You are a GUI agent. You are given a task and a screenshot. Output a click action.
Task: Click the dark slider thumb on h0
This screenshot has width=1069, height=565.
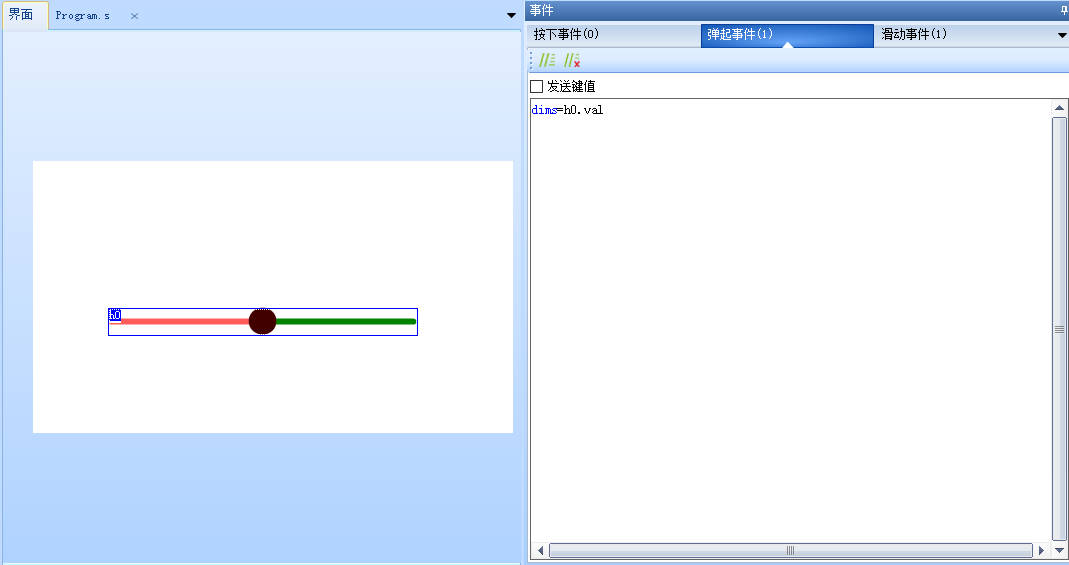[x=262, y=321]
